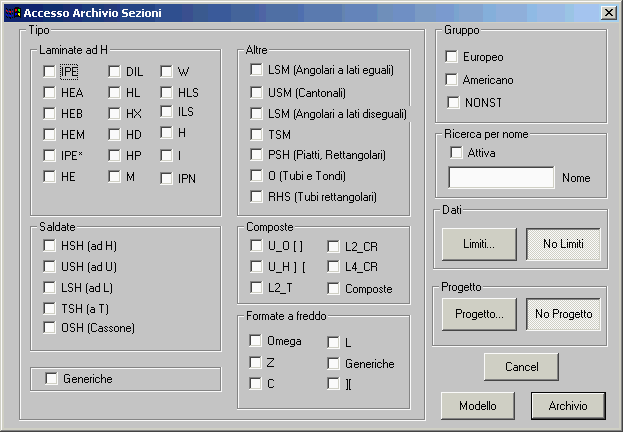Tick the HEB laminate checkbox
Screen dimensions: 623x432
tap(49, 114)
